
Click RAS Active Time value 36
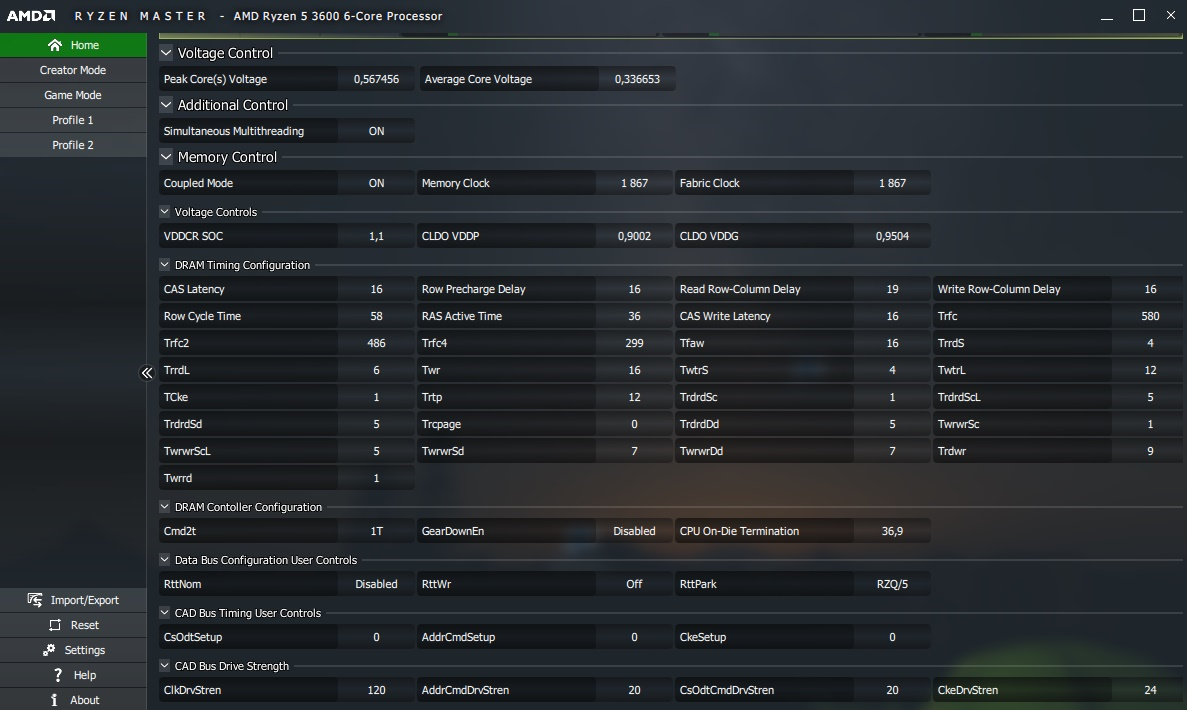[634, 316]
